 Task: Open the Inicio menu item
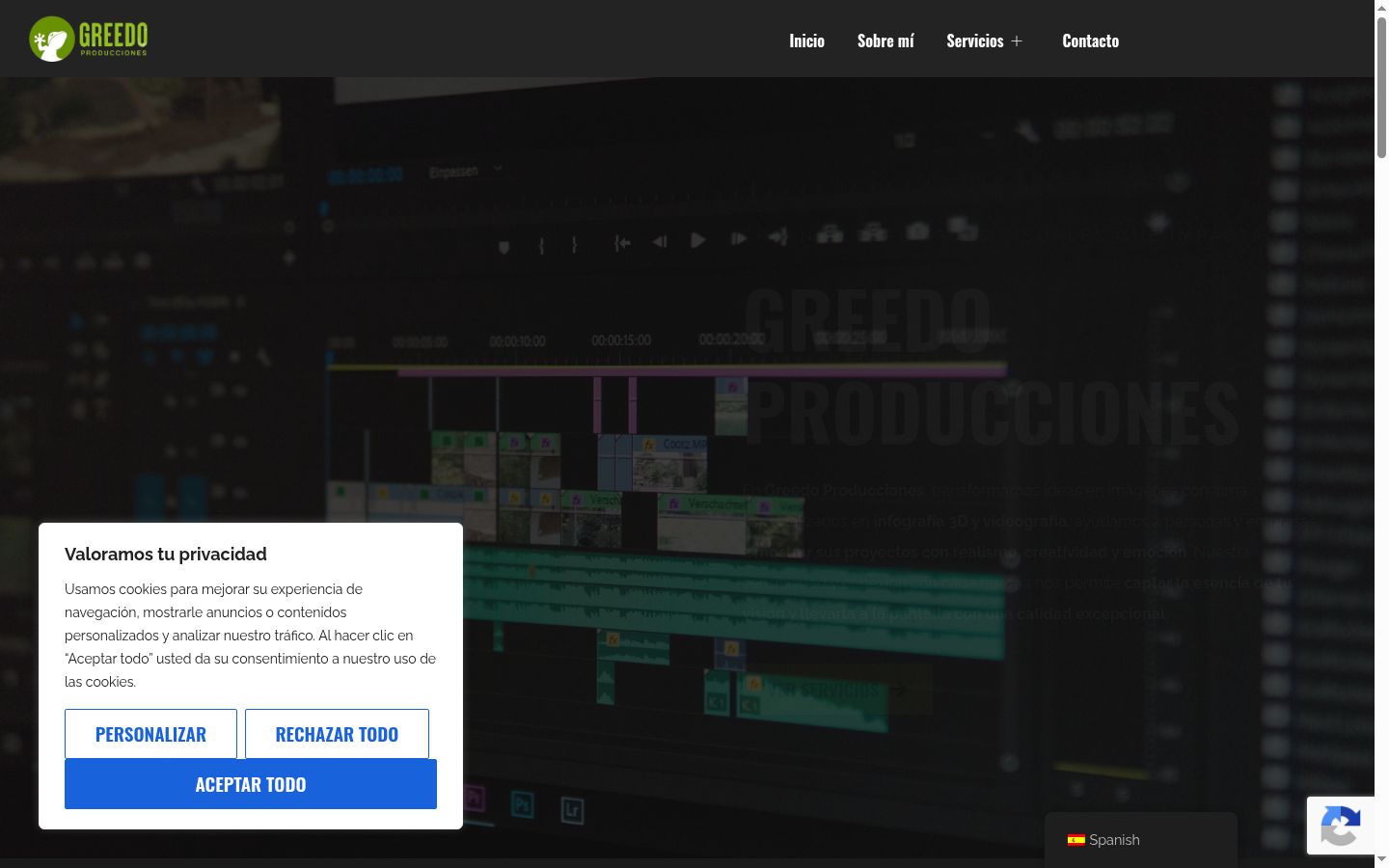coord(806,41)
